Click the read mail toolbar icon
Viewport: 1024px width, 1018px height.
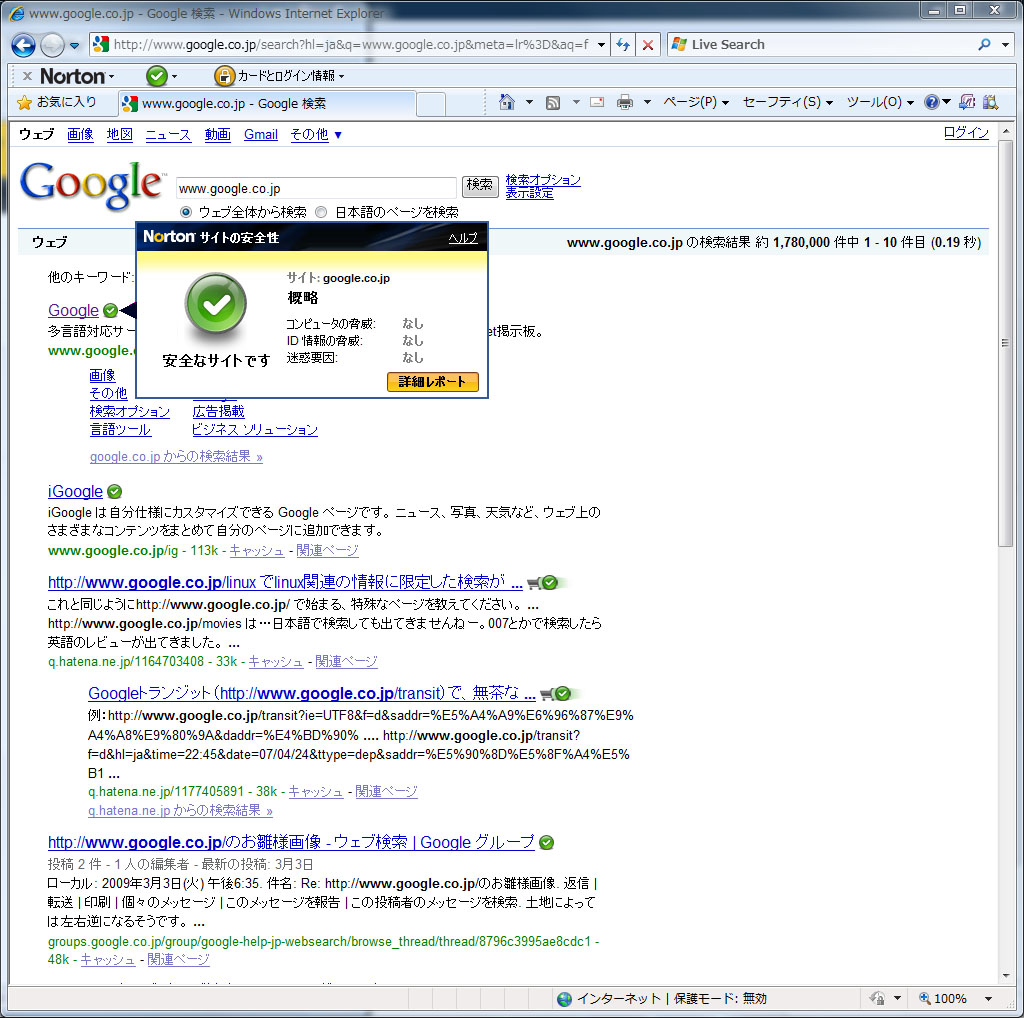click(x=596, y=102)
